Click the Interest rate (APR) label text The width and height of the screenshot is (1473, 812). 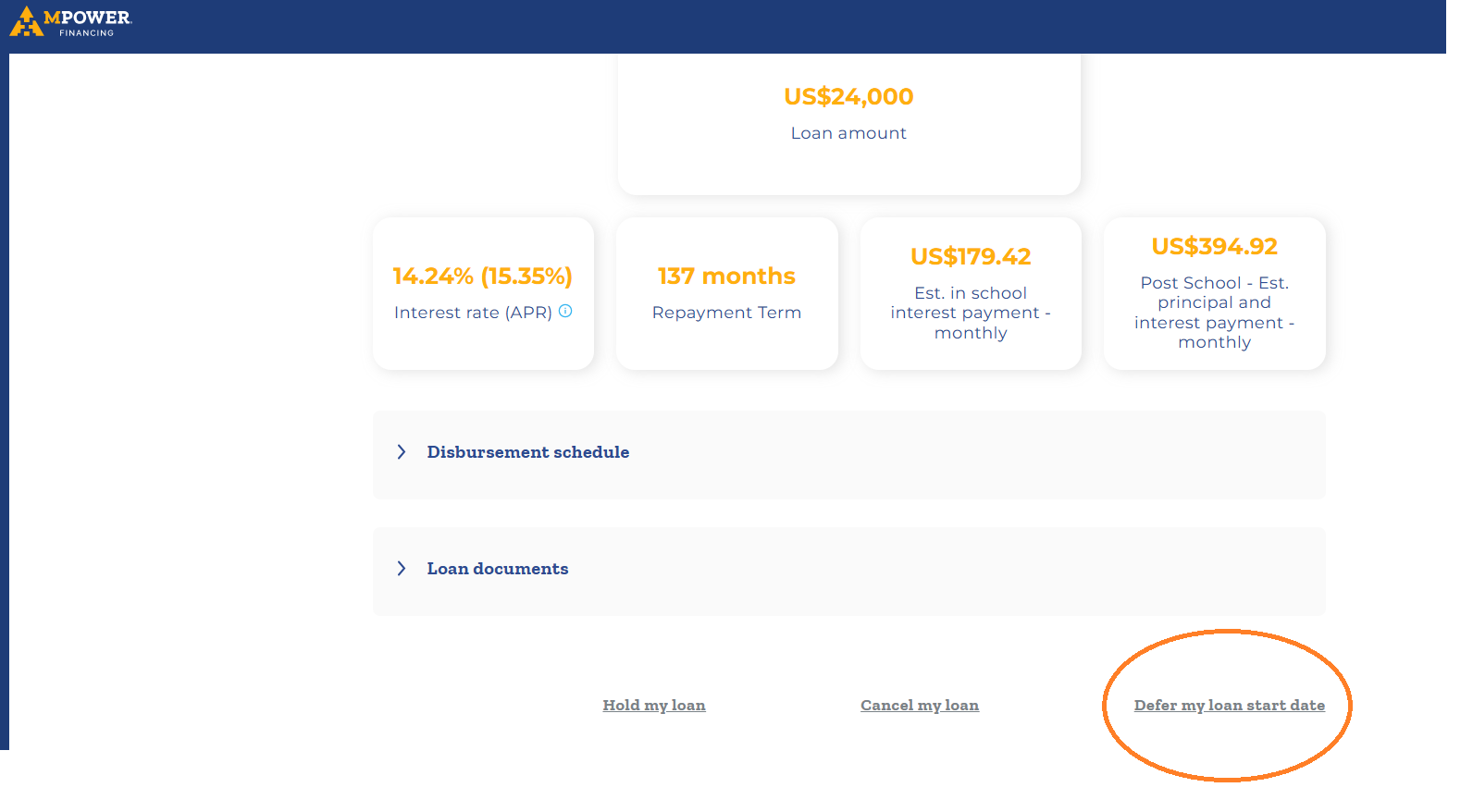point(472,313)
